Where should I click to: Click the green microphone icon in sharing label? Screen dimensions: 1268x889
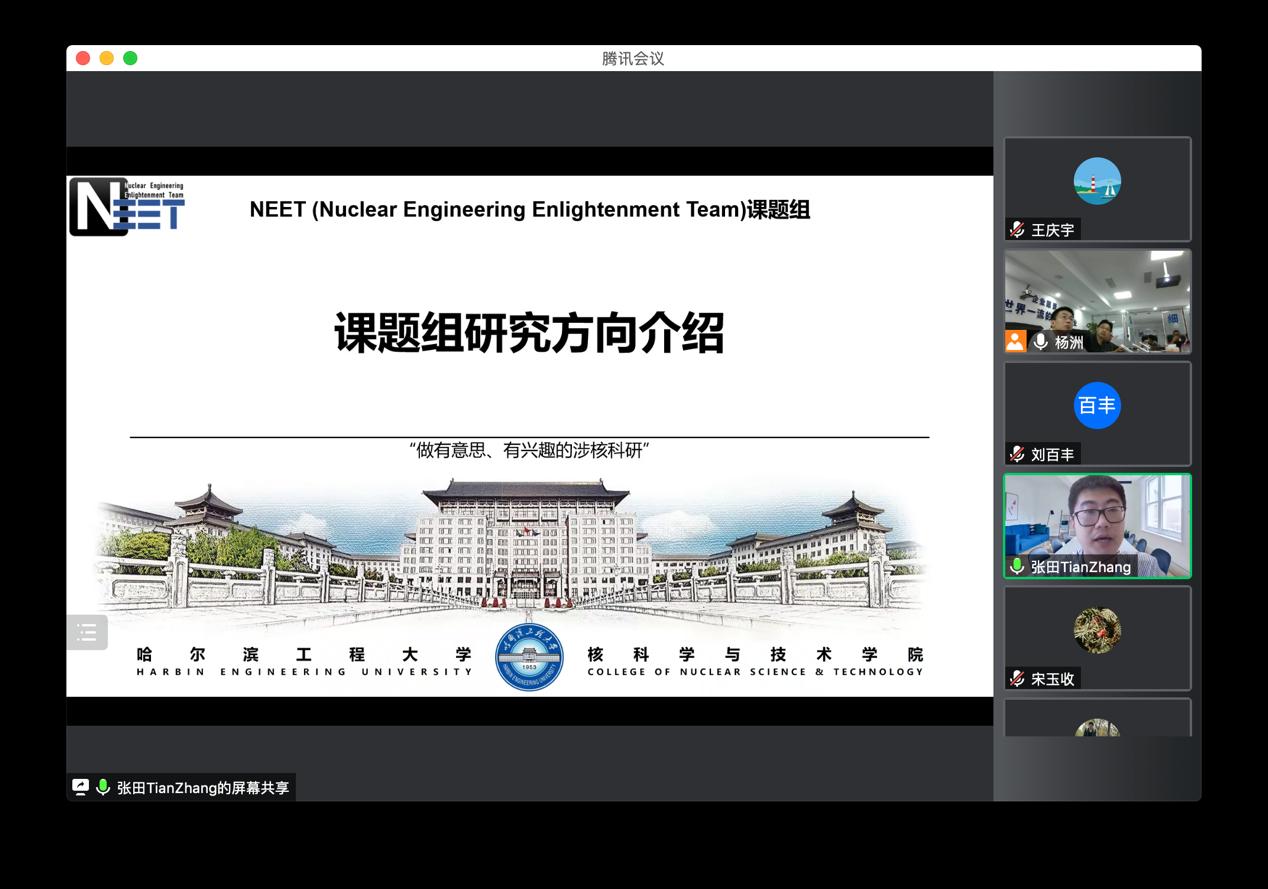[102, 787]
